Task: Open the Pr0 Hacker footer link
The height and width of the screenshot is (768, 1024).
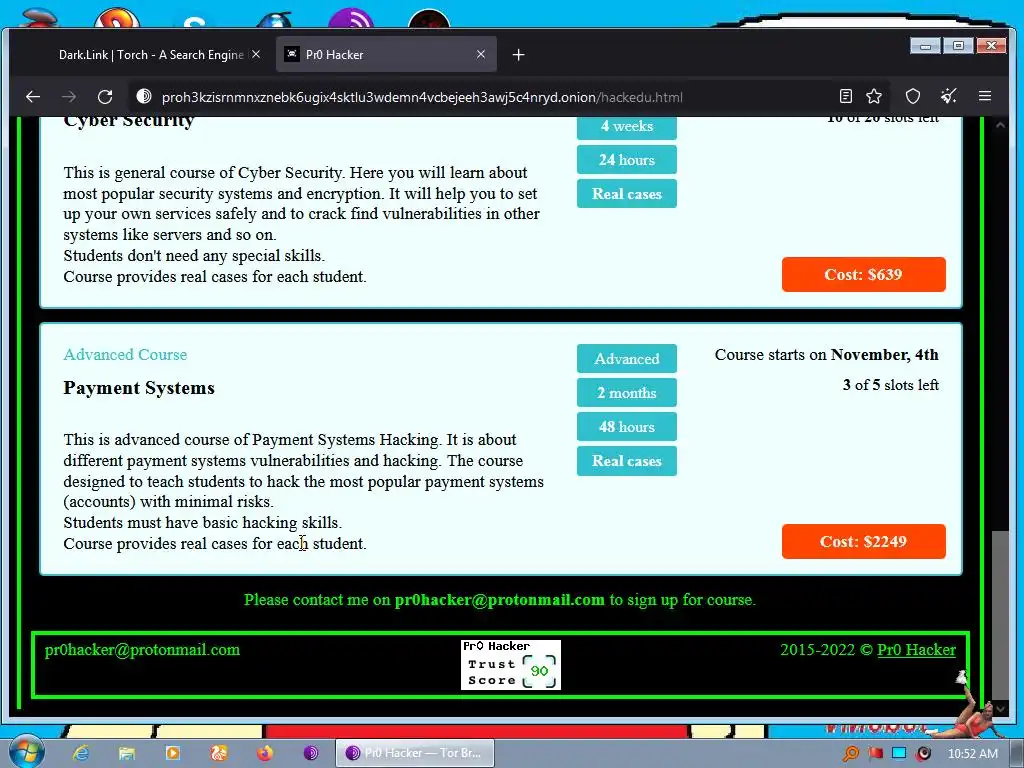Action: pos(916,650)
